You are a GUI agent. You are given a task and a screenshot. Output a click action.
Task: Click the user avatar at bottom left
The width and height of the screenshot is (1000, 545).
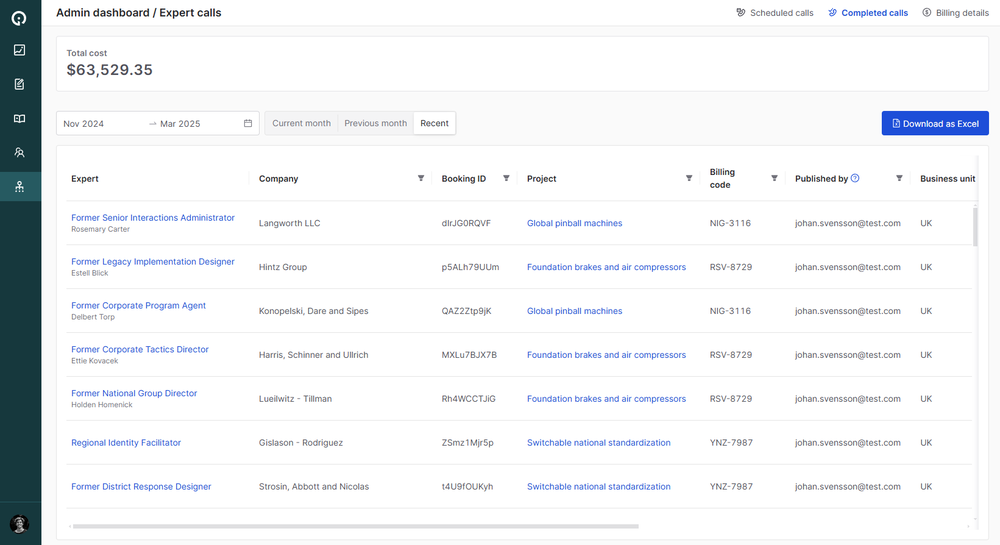[x=19, y=524]
